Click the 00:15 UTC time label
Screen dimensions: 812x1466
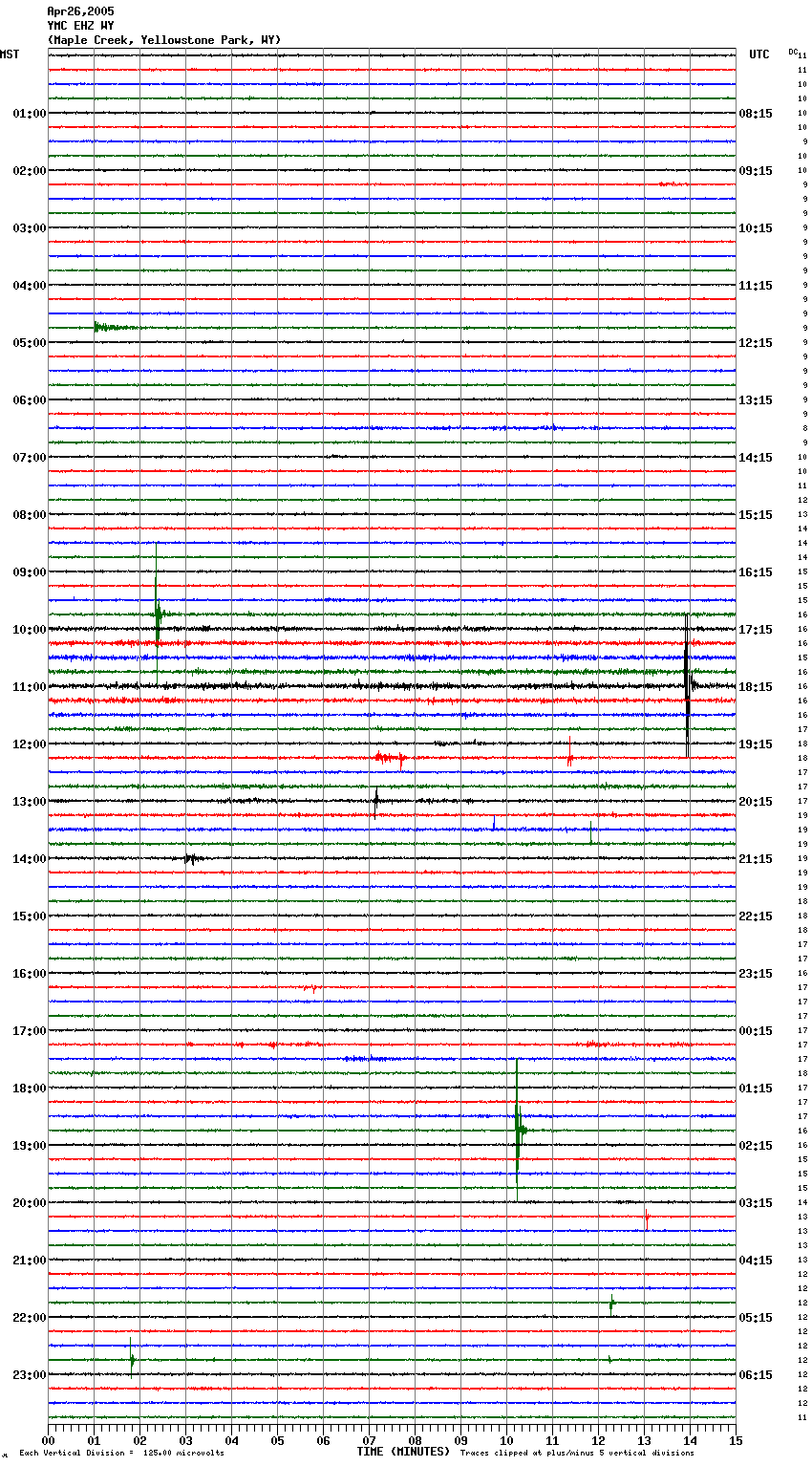[x=756, y=1031]
